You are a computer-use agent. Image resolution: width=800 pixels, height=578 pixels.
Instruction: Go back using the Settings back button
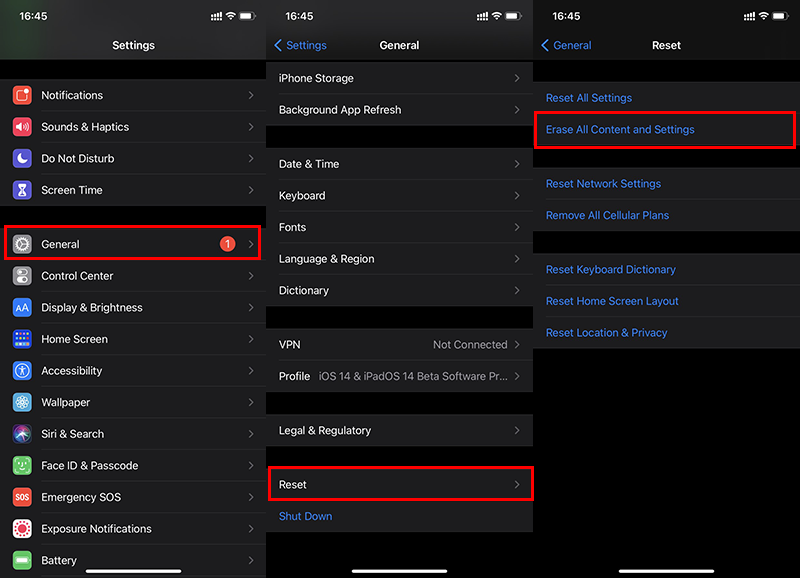coord(301,45)
